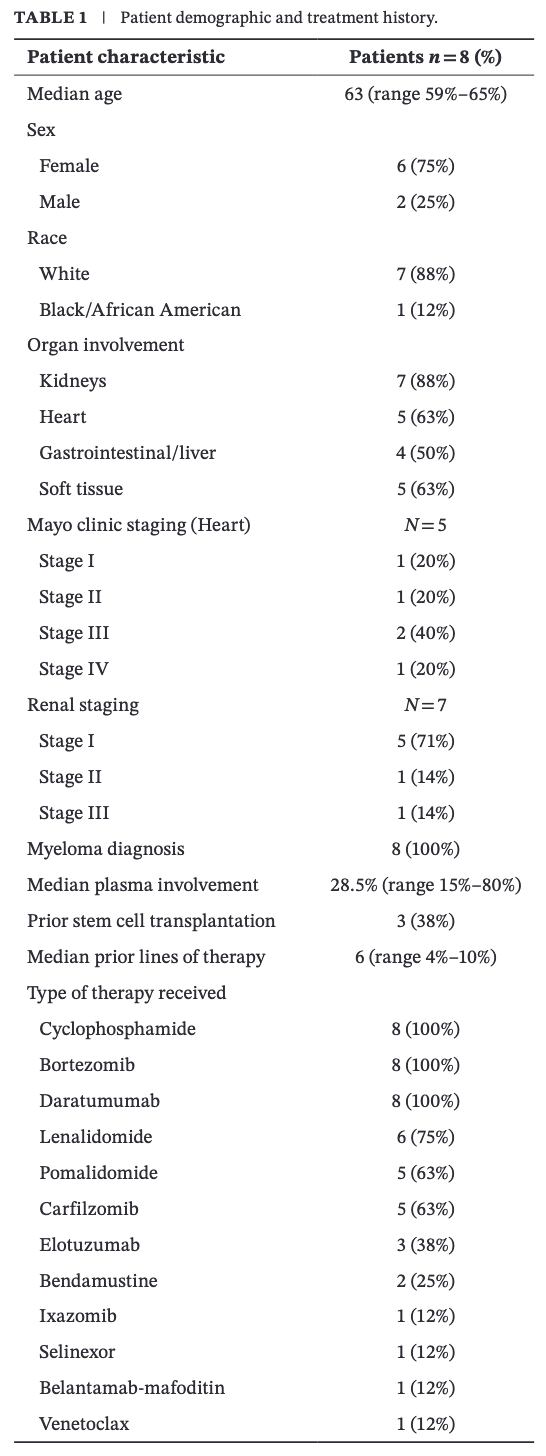Select the Female row label
This screenshot has width=546, height=1456.
69,166
